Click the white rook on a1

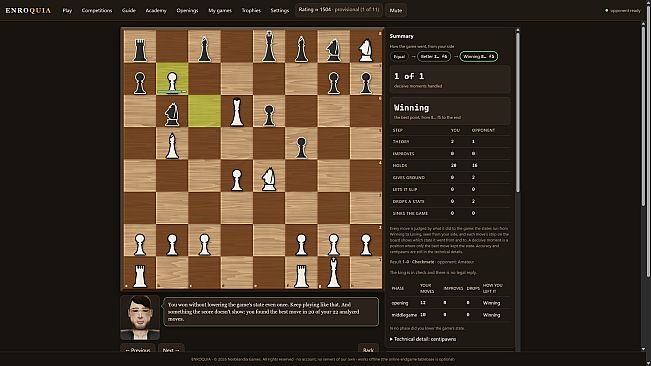pyautogui.click(x=140, y=276)
